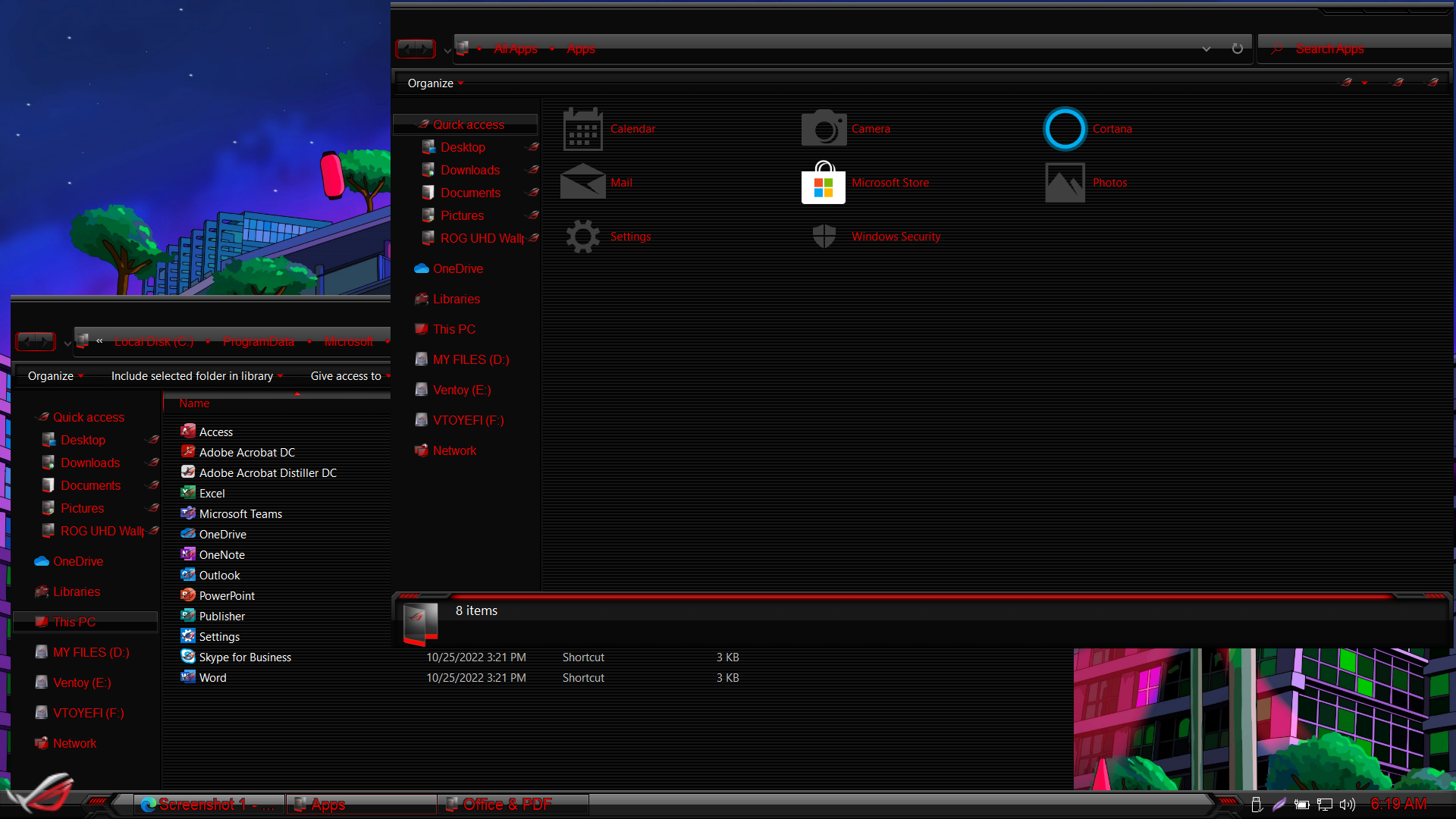Select the PowerPoint shortcut in file list
Image resolution: width=1456 pixels, height=819 pixels.
[x=226, y=596]
